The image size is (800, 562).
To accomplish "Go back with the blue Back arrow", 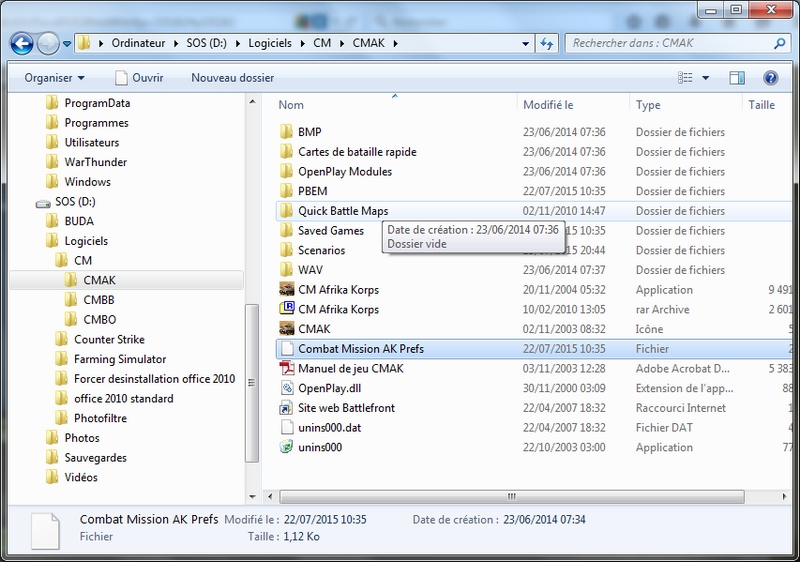I will point(22,44).
